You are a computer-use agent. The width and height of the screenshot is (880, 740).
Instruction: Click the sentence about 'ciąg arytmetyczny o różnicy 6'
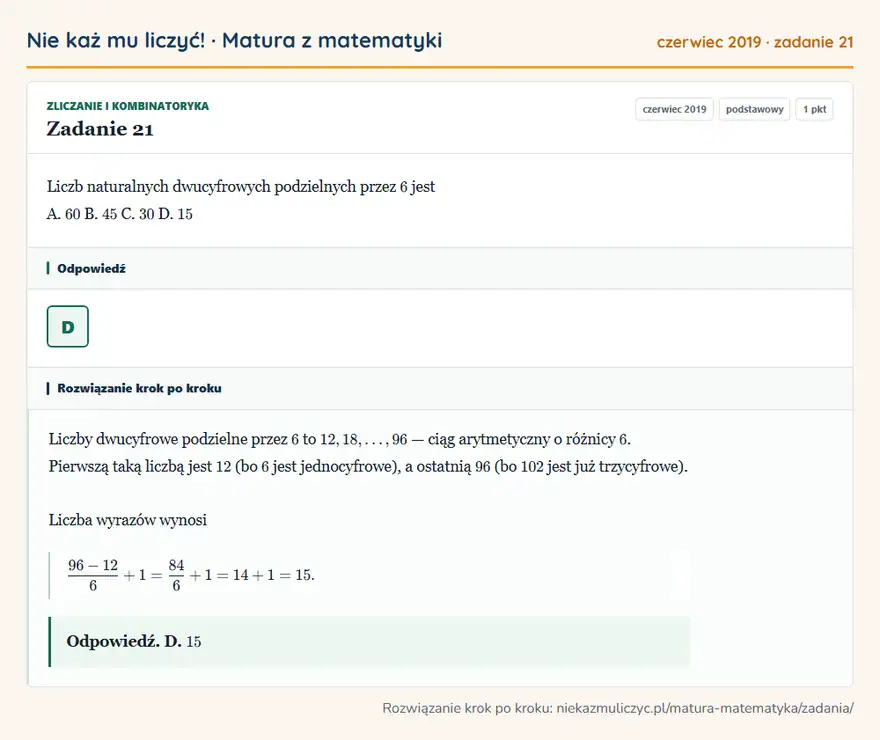click(340, 439)
